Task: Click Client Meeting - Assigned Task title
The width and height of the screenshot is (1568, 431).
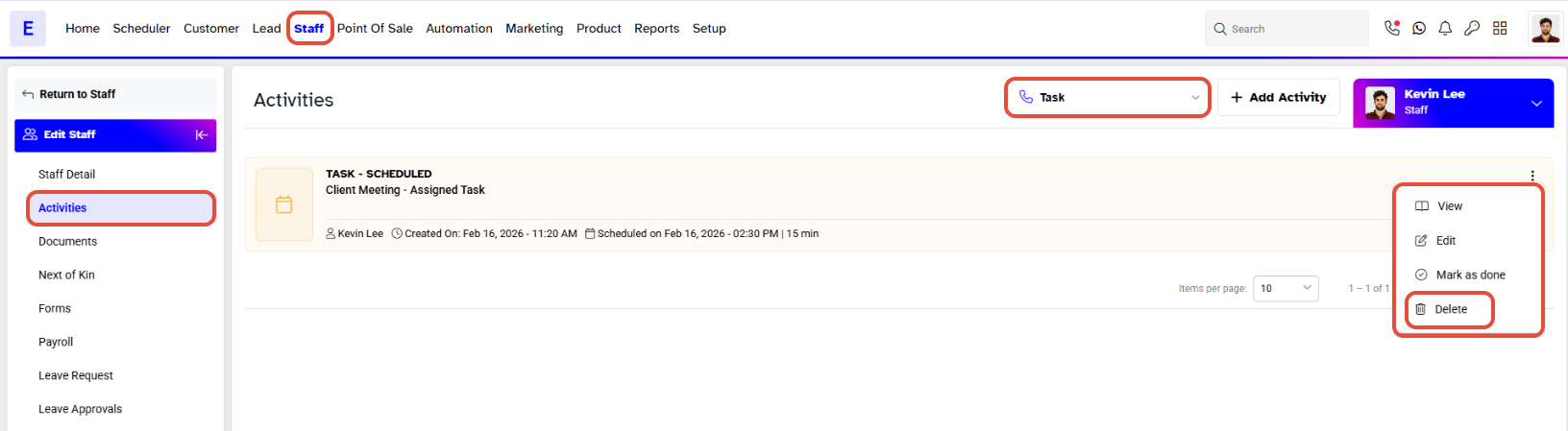Action: tap(405, 190)
